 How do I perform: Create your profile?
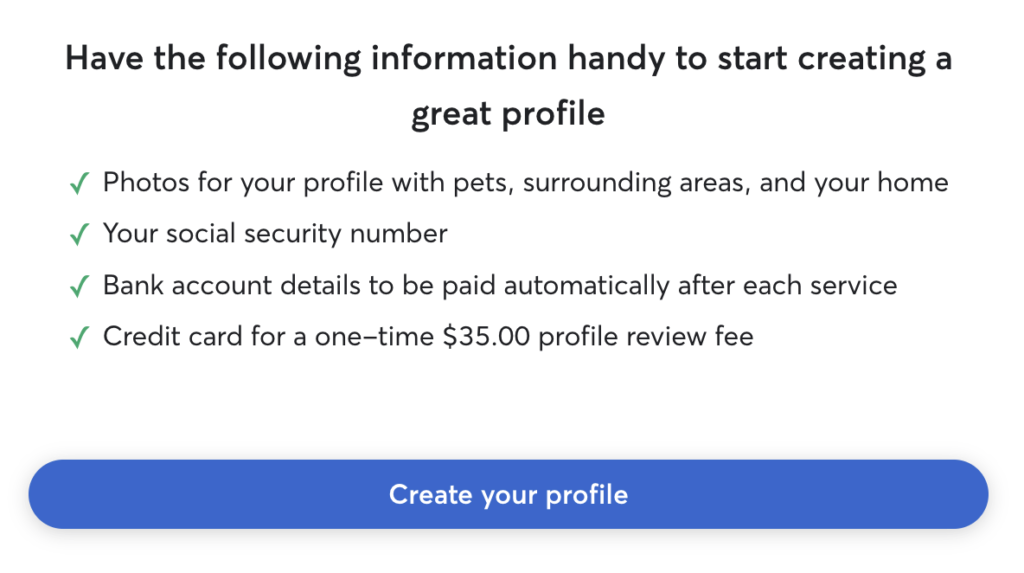pyautogui.click(x=508, y=494)
